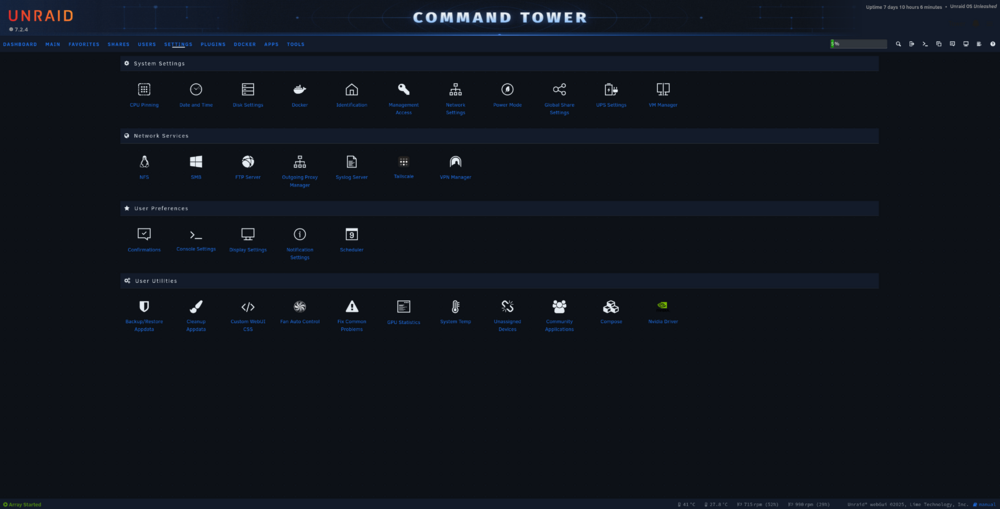Screen dimensions: 1000x509
Task: Open UPS Settings
Action: point(611,94)
